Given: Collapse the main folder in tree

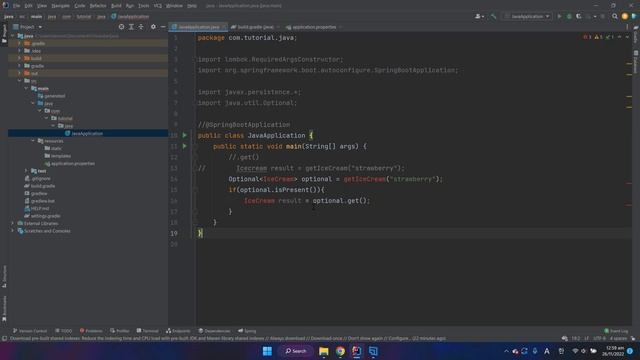Looking at the screenshot, I should [26, 88].
